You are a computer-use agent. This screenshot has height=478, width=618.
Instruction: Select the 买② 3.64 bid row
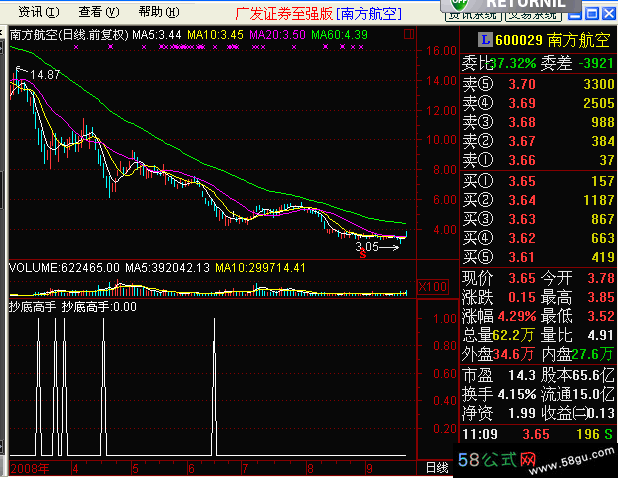click(538, 200)
